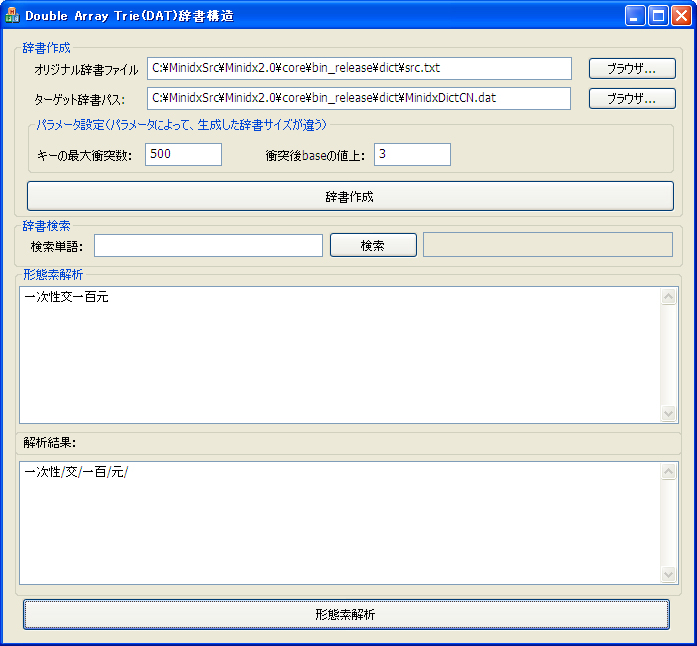
Task: Close the Double Array Trie window
Action: [x=681, y=16]
